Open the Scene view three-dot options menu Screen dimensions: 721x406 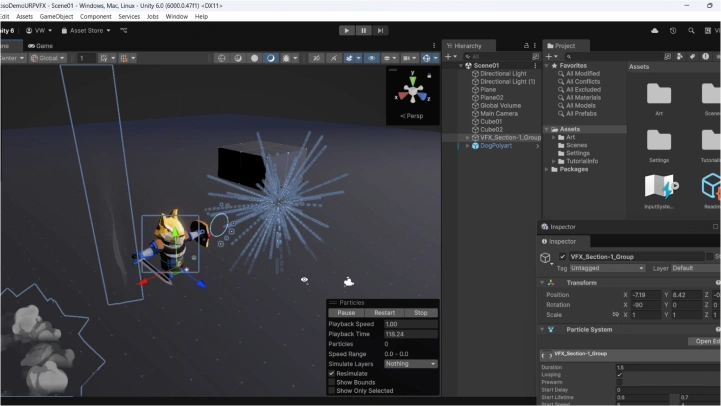click(x=434, y=46)
